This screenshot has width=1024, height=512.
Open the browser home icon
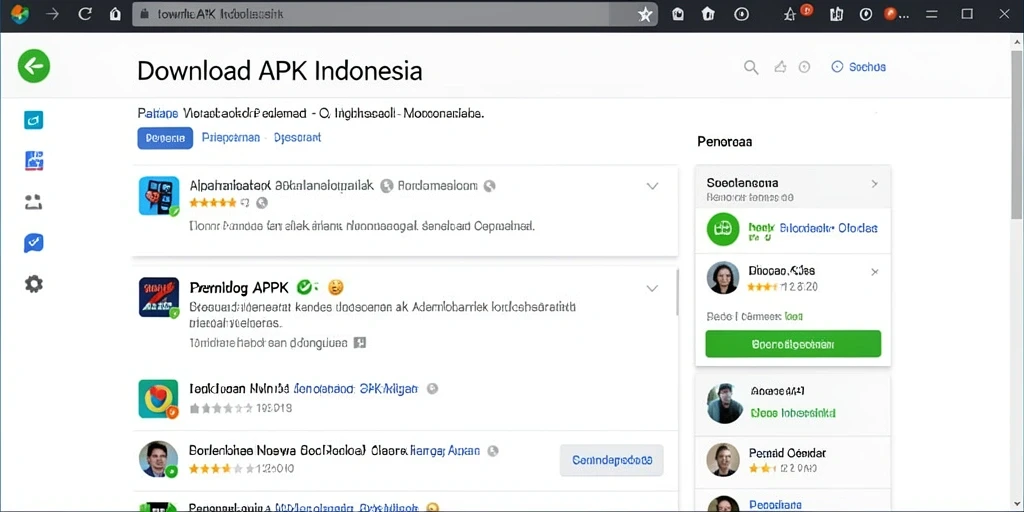pyautogui.click(x=115, y=14)
